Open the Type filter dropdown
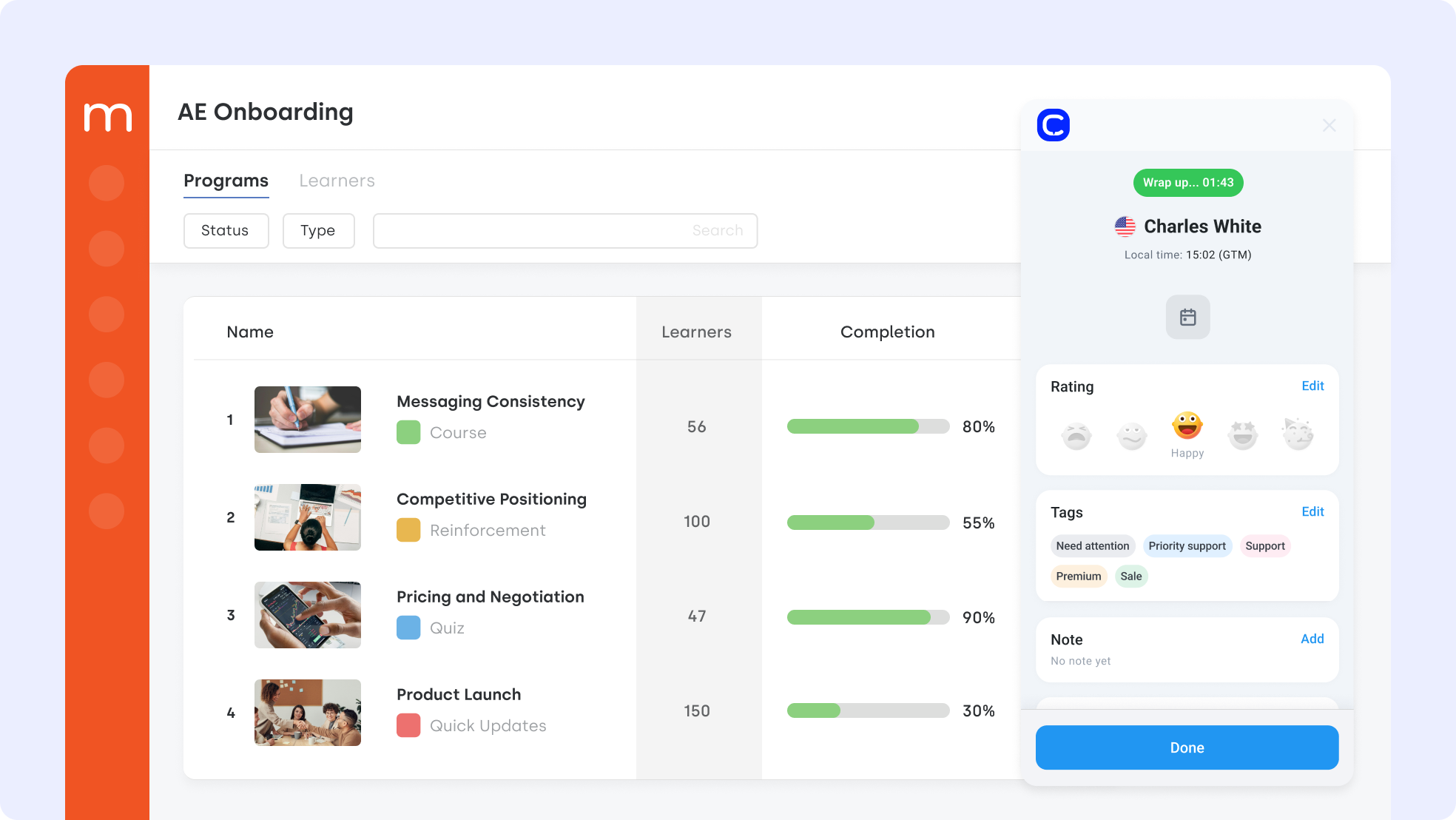The image size is (1456, 820). (318, 231)
